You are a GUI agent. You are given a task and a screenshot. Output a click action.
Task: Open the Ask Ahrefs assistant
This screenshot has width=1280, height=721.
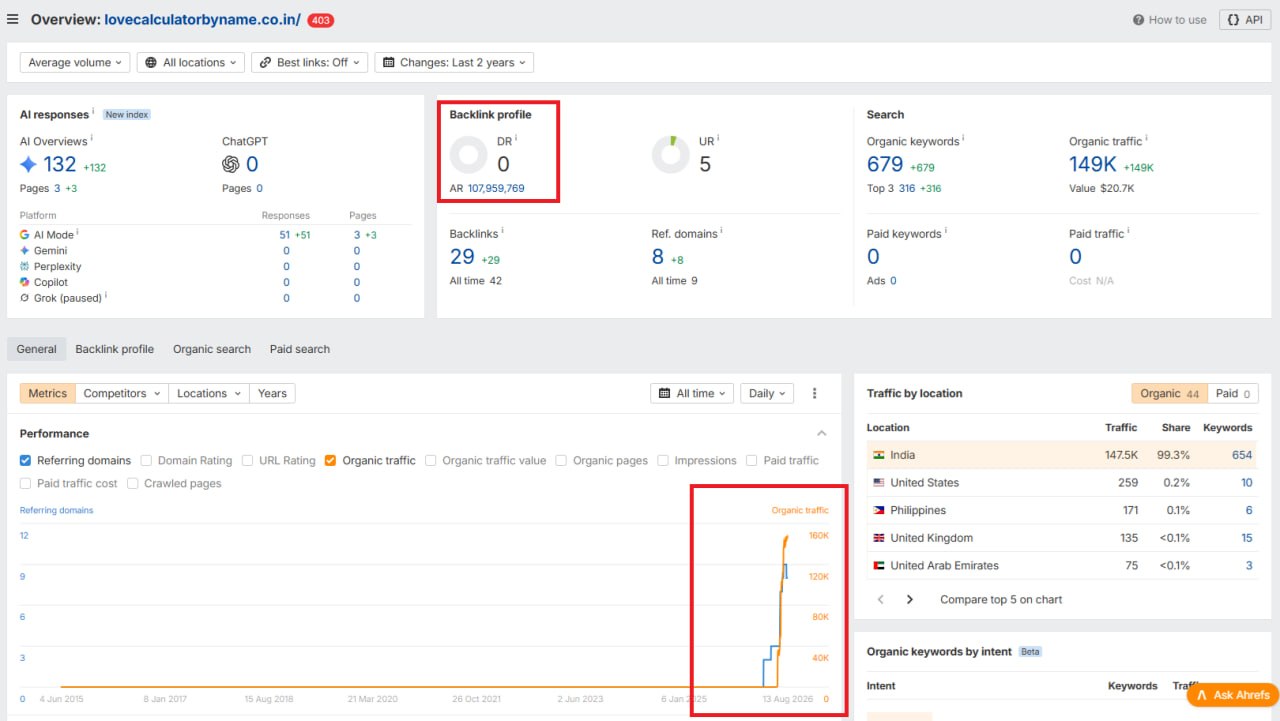(x=1233, y=695)
